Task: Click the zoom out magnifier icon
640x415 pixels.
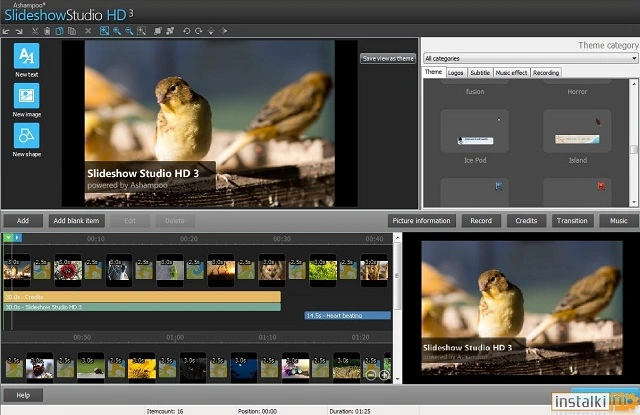Action: coord(130,32)
